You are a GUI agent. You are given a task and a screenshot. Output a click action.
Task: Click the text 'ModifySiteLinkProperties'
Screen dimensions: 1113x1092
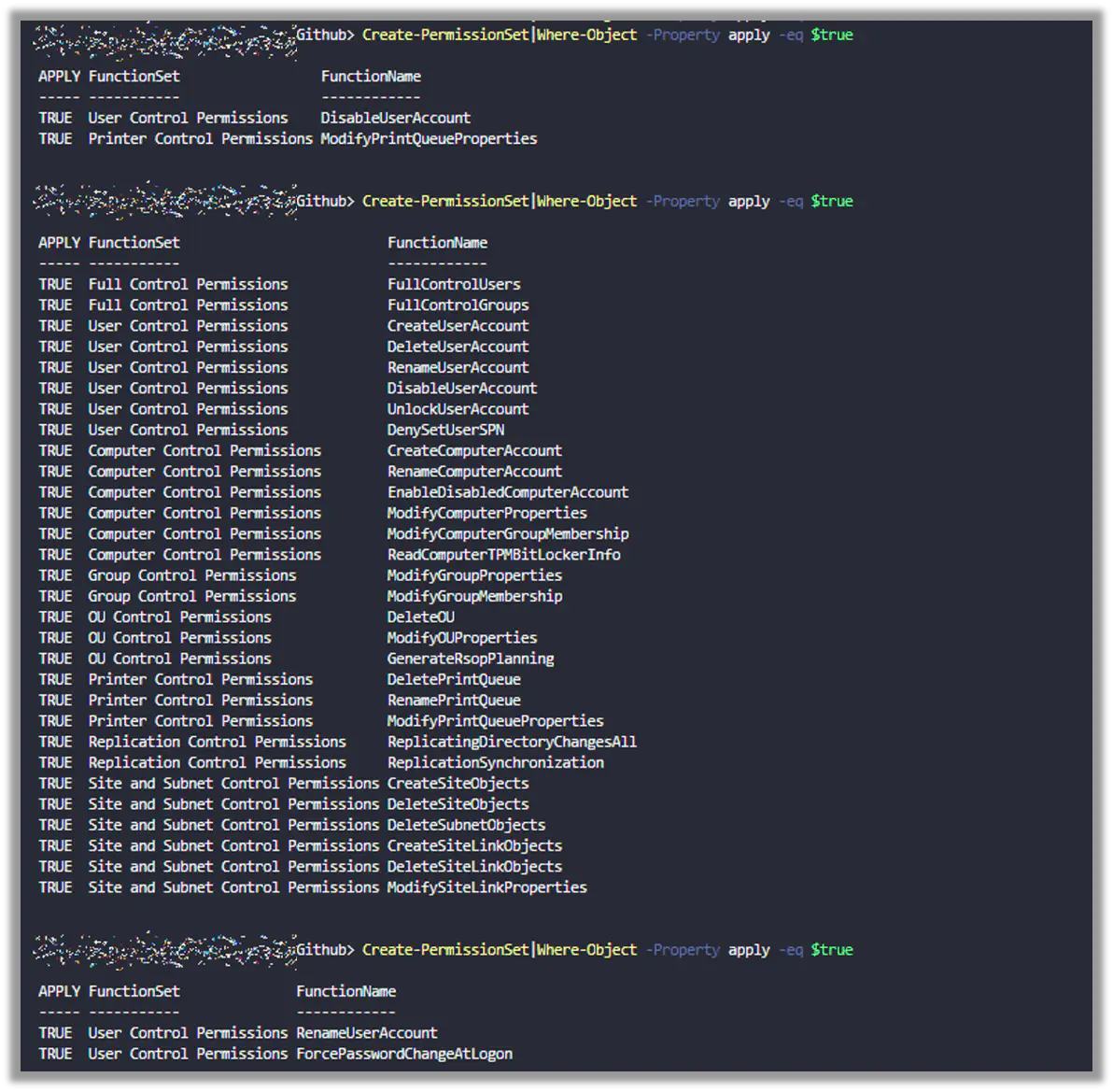(487, 887)
